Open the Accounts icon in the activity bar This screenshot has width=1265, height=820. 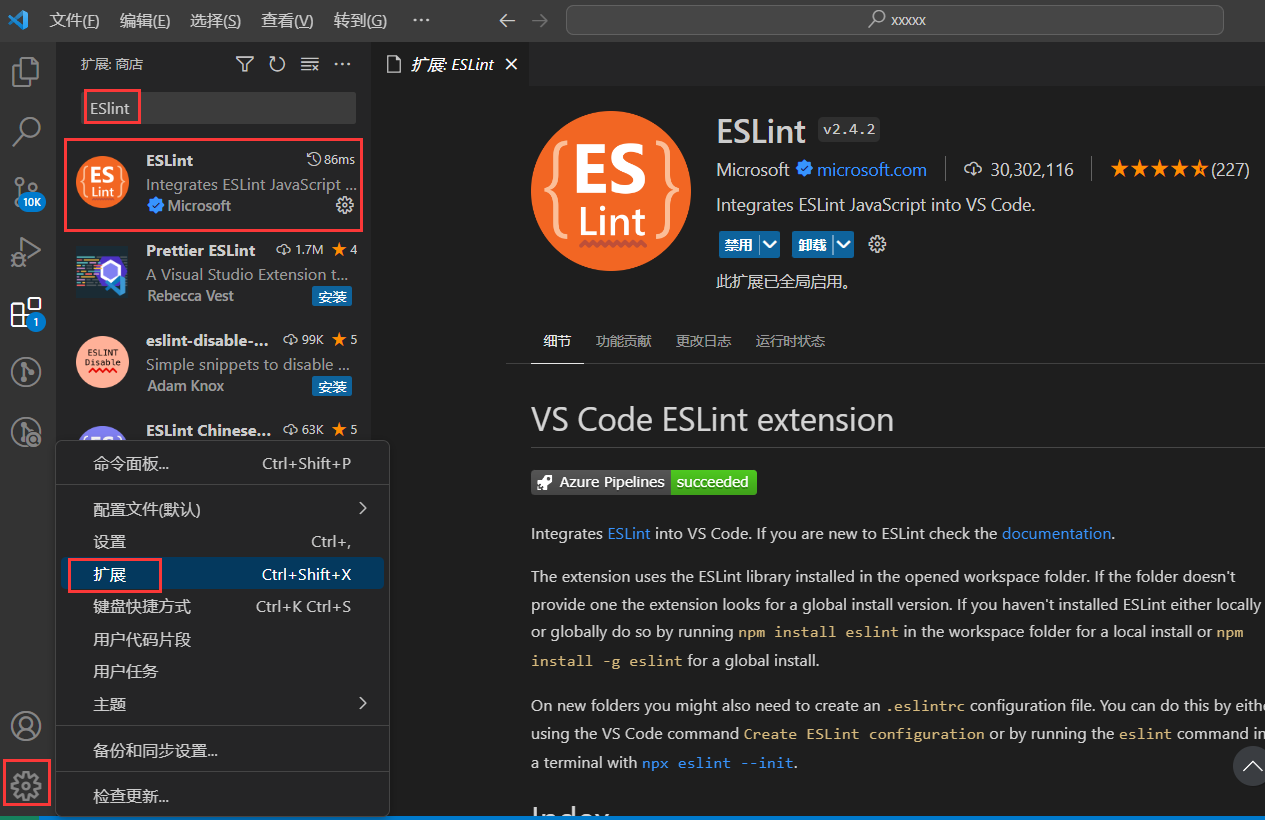(x=26, y=726)
